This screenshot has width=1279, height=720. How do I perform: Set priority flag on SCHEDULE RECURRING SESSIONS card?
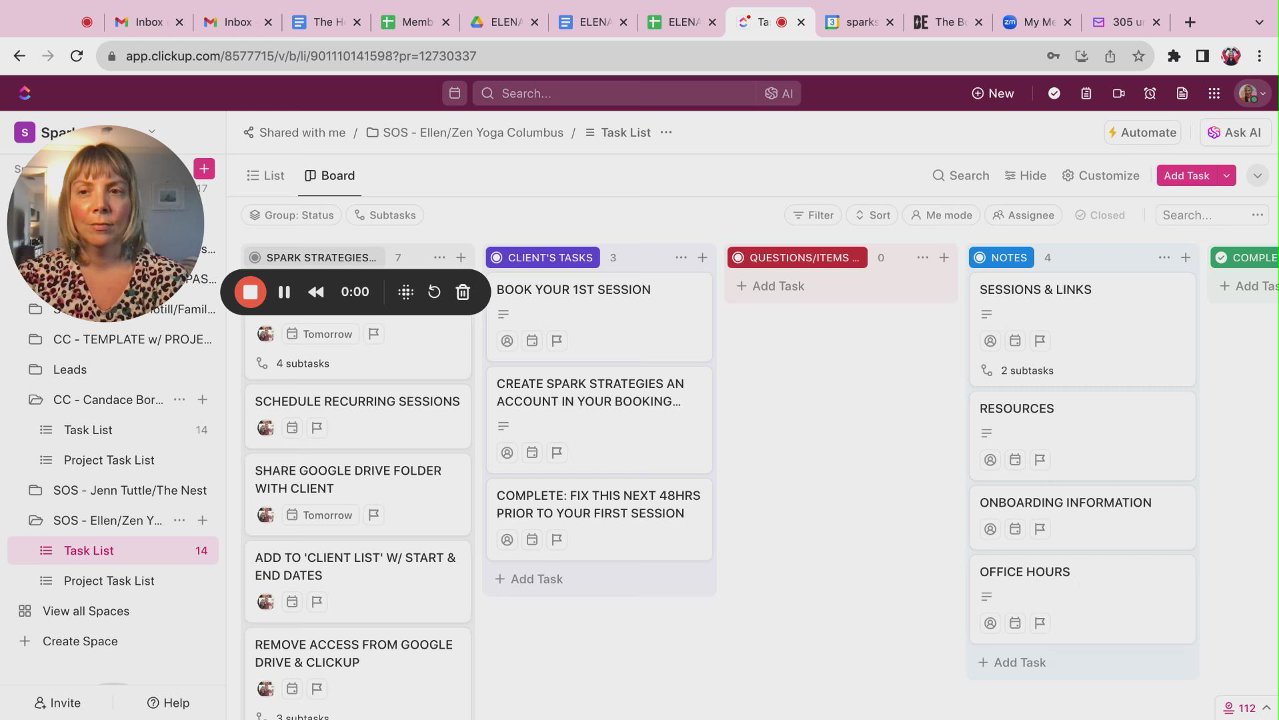317,428
